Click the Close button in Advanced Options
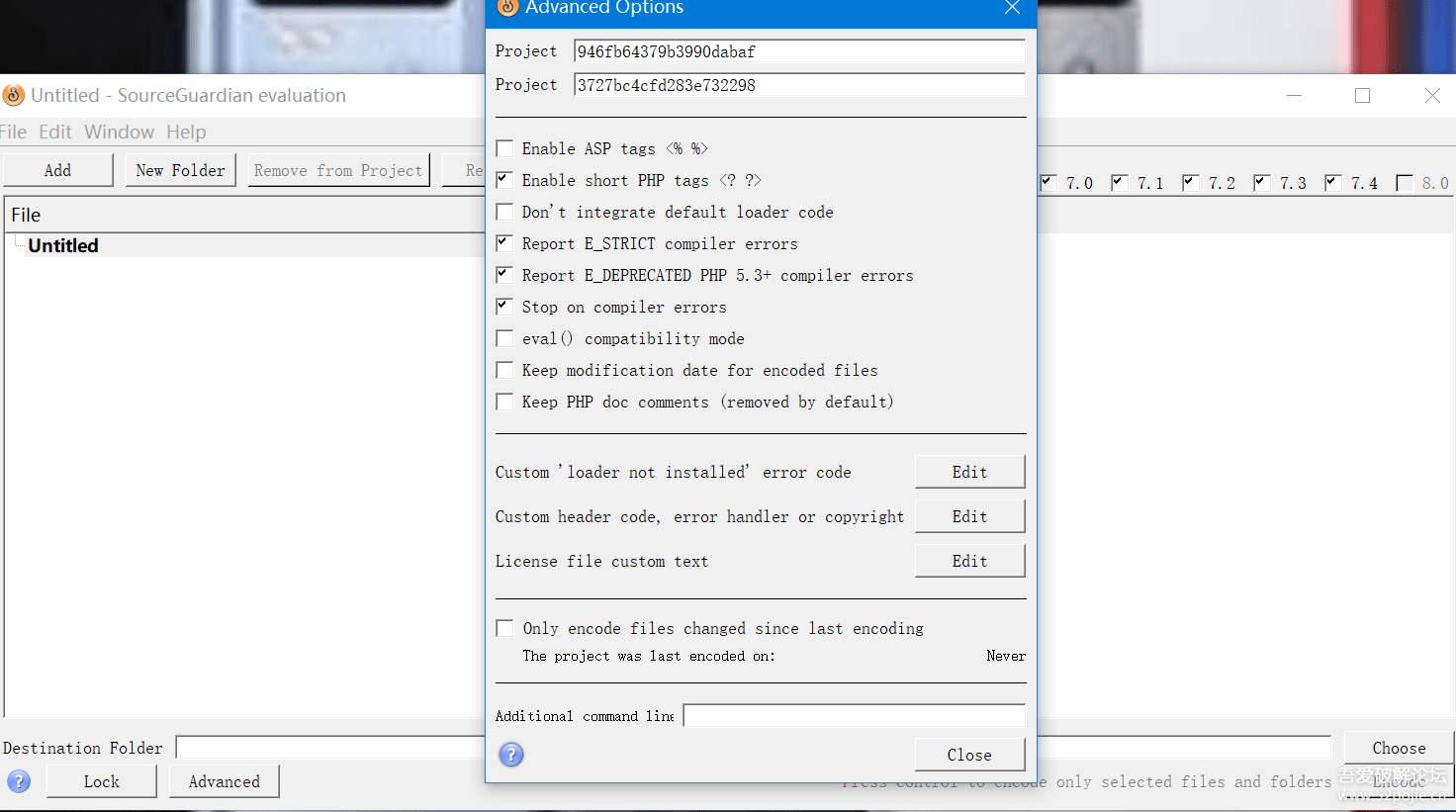The height and width of the screenshot is (812, 1456). (969, 755)
